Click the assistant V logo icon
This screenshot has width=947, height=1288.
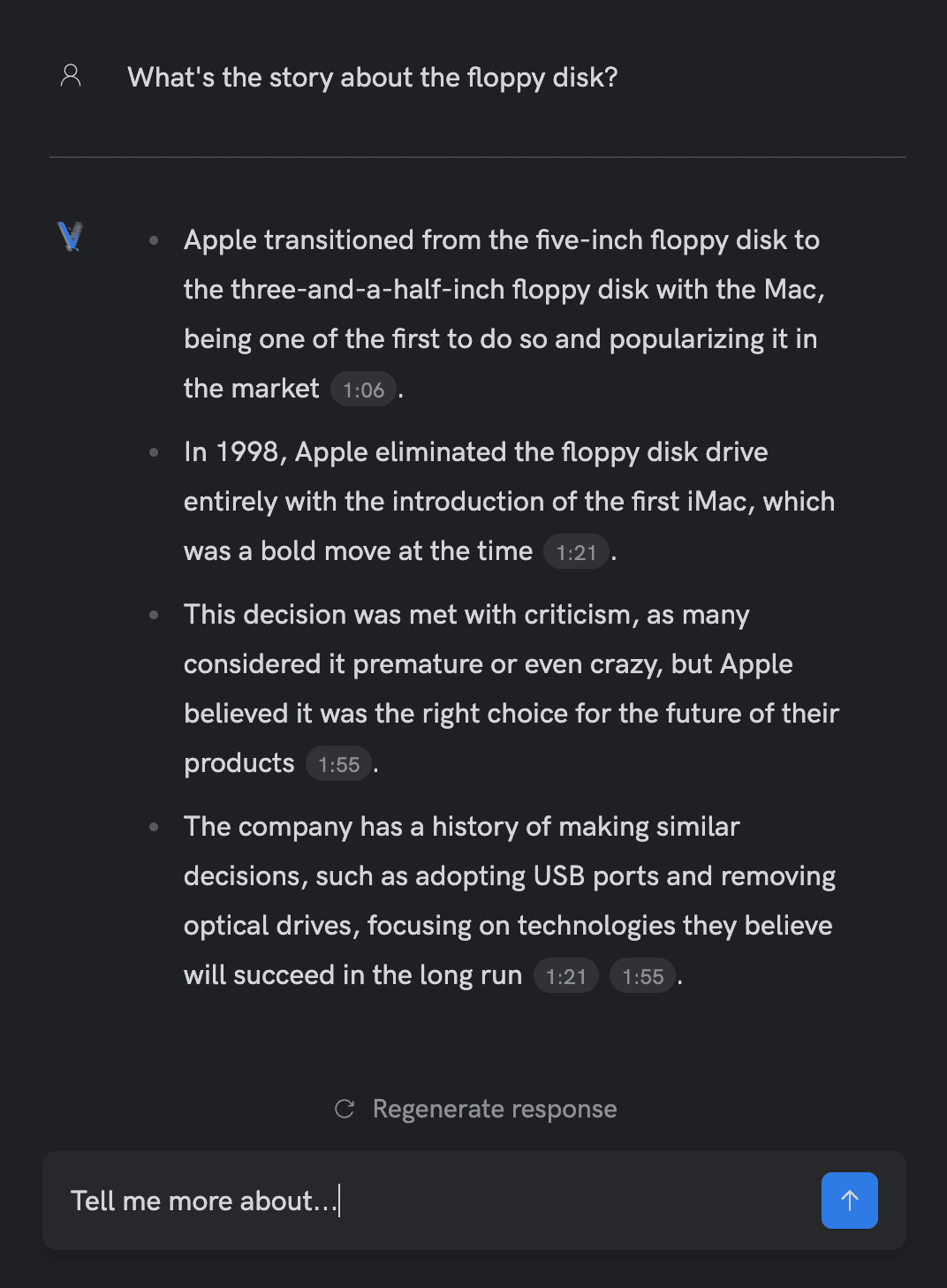[71, 237]
